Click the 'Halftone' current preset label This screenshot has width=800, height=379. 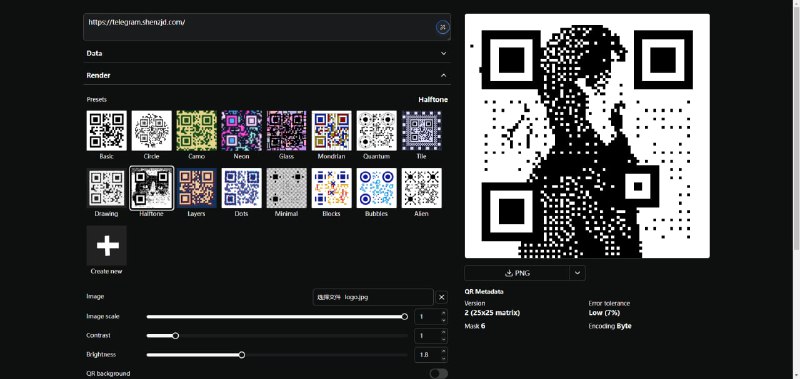(433, 99)
